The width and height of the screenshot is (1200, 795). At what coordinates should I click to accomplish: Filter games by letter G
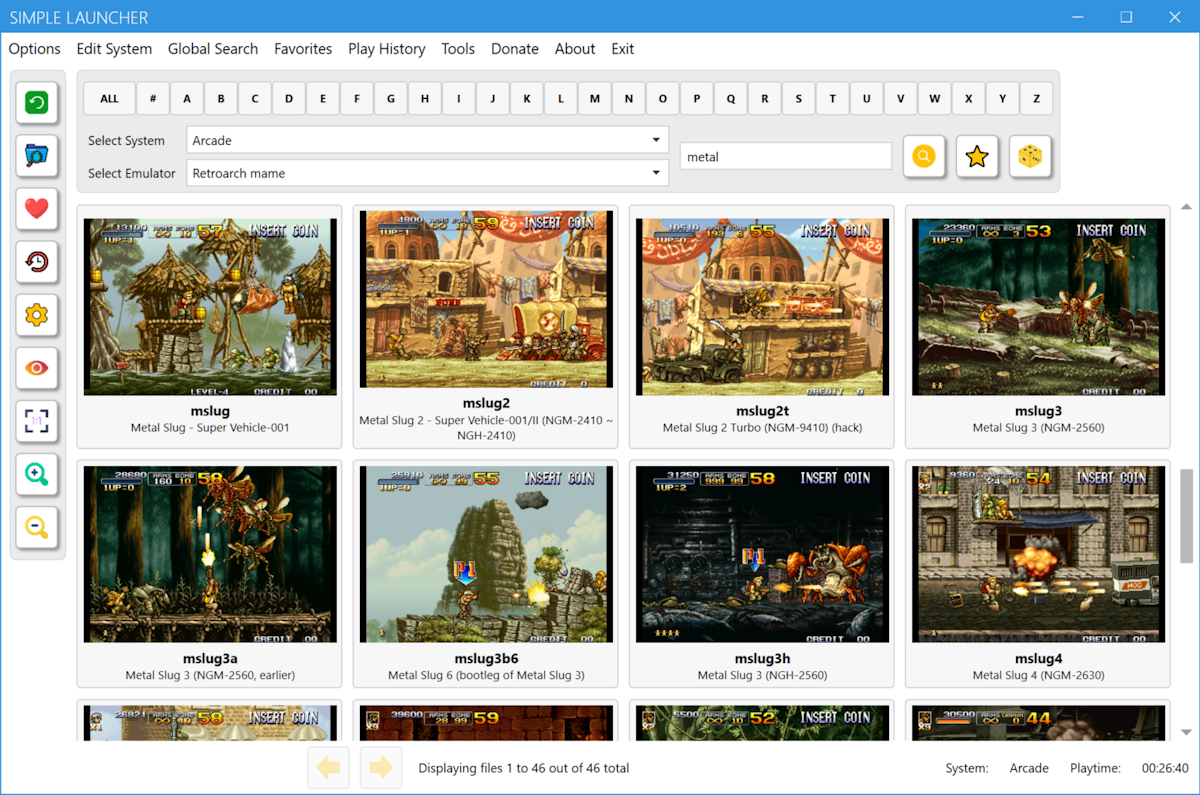click(391, 99)
